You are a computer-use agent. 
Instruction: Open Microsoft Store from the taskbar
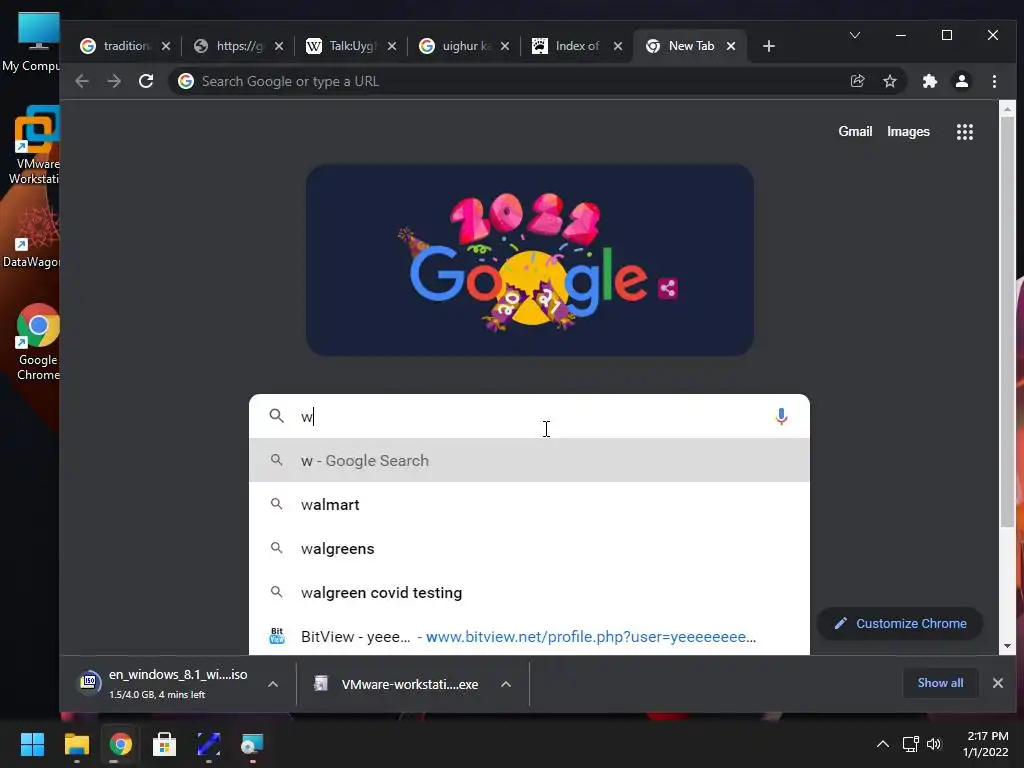pyautogui.click(x=165, y=744)
